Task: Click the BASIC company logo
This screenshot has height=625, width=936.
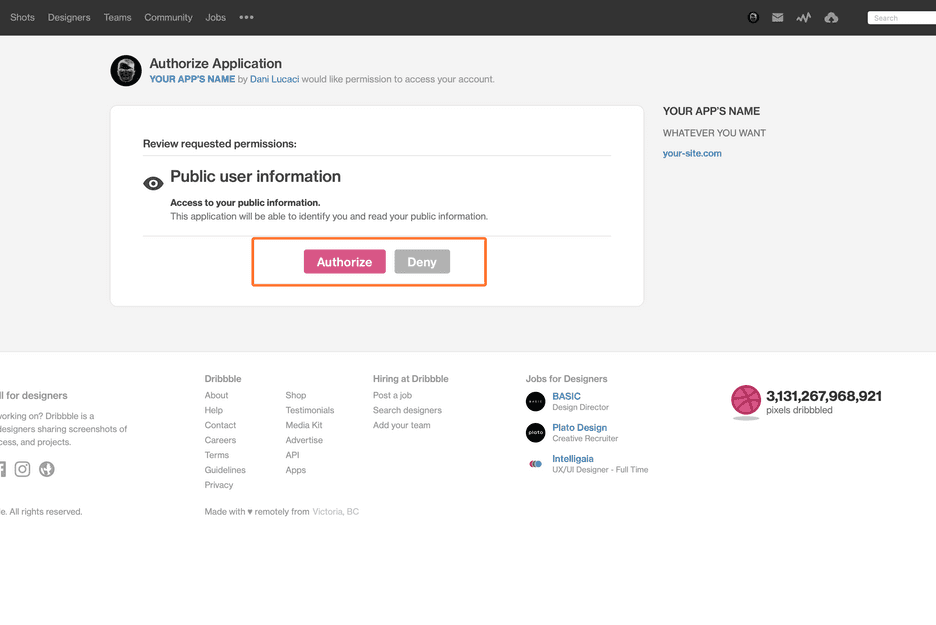Action: [x=535, y=401]
